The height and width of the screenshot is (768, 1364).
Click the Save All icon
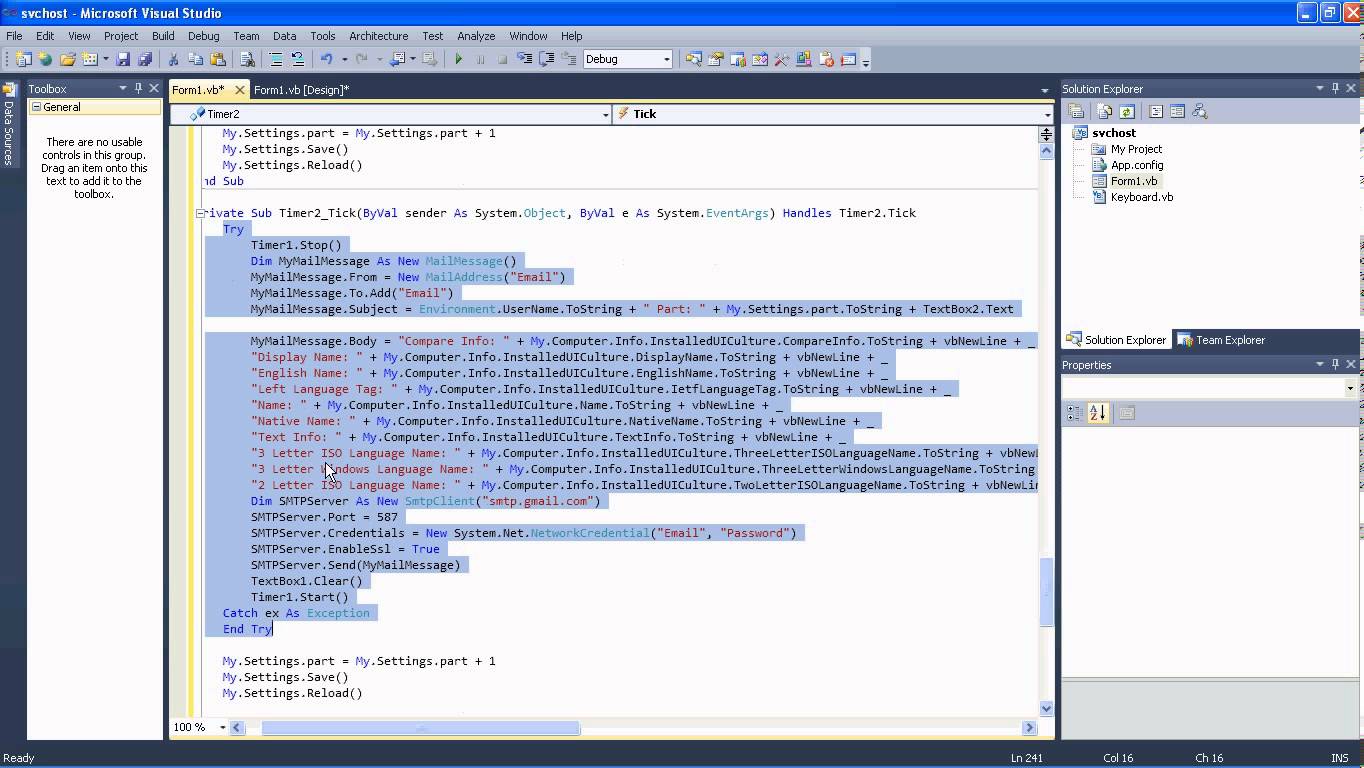[x=145, y=59]
